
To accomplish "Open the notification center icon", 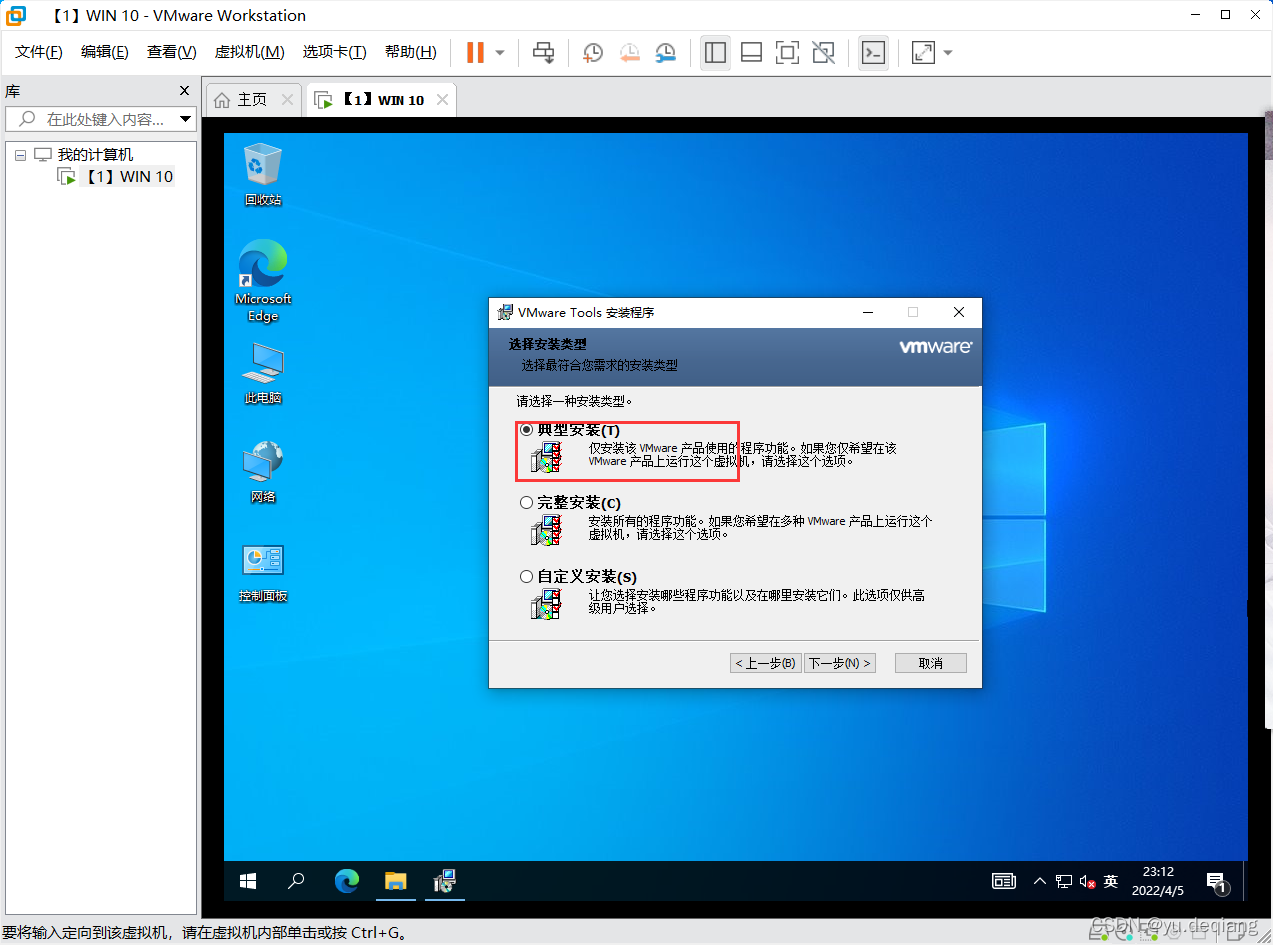I will tap(1217, 881).
